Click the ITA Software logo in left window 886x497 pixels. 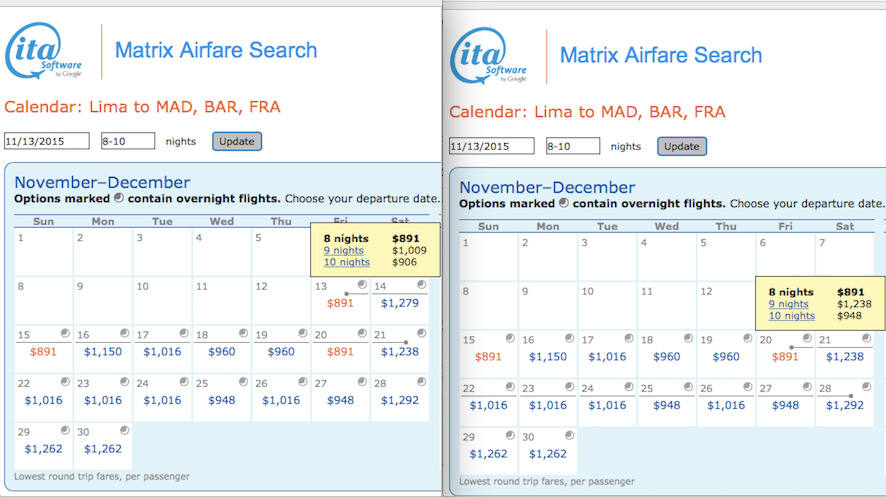[44, 51]
